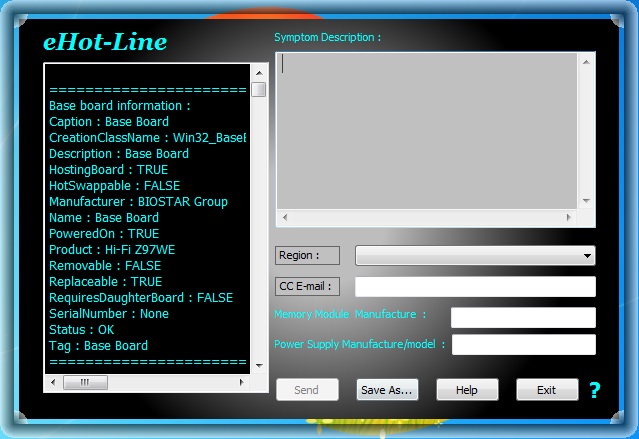Click the Symptom Description scroll right arrow
Screen dimensions: 639x439
570,217
